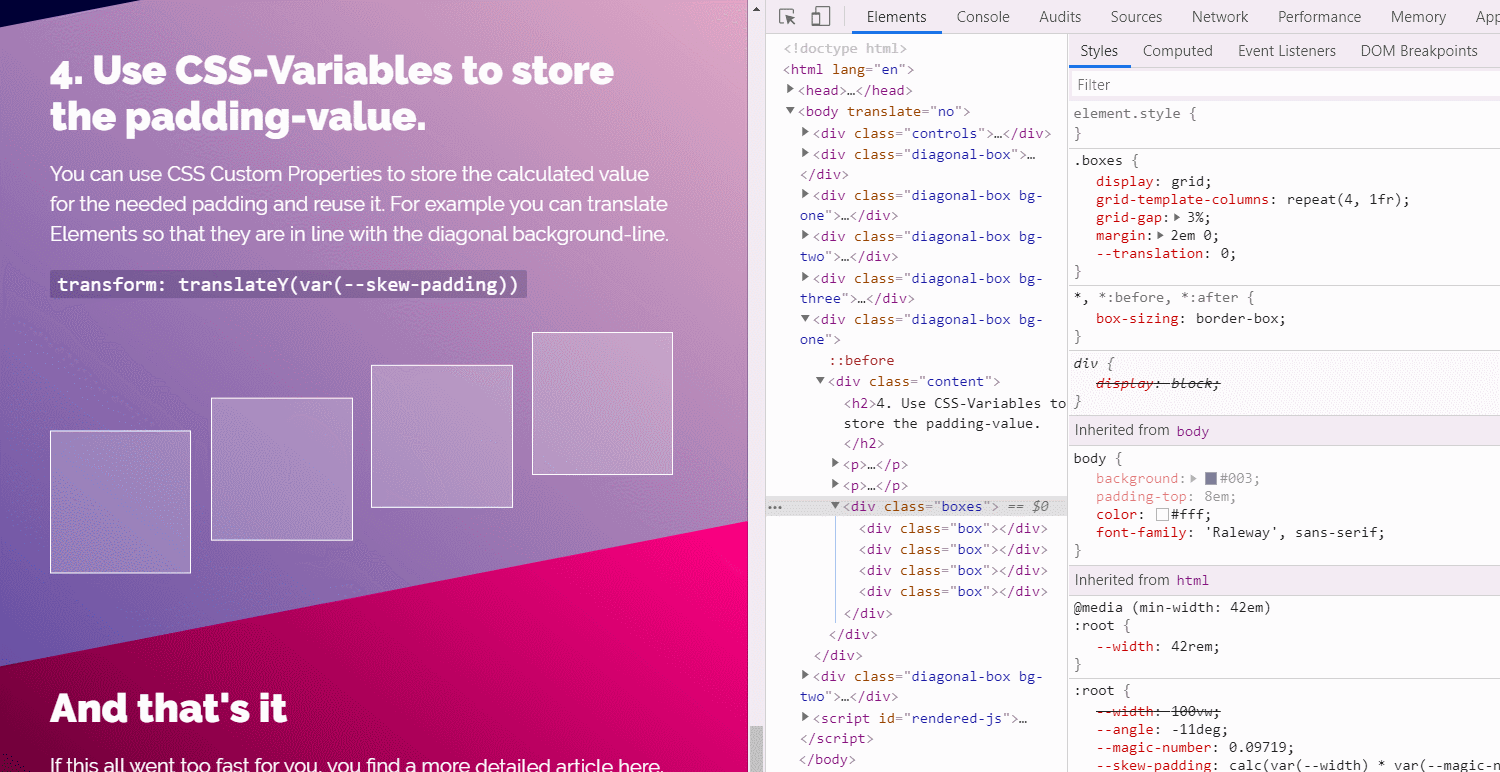Collapse the div class boxes node
This screenshot has width=1500, height=772.
coord(837,506)
